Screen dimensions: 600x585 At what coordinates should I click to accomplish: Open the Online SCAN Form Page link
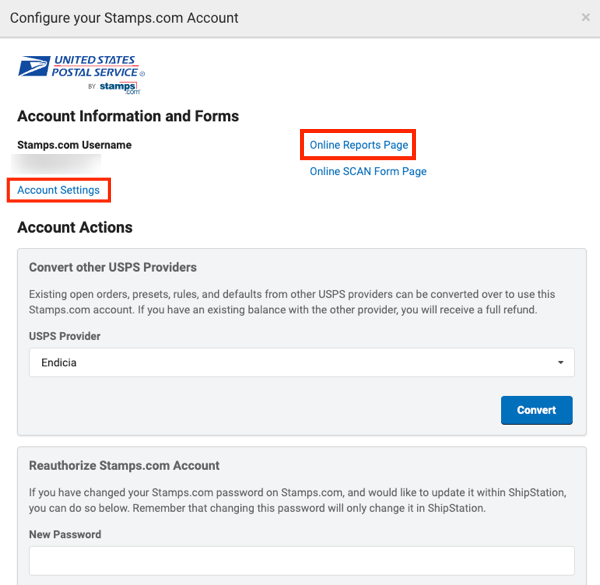point(368,171)
